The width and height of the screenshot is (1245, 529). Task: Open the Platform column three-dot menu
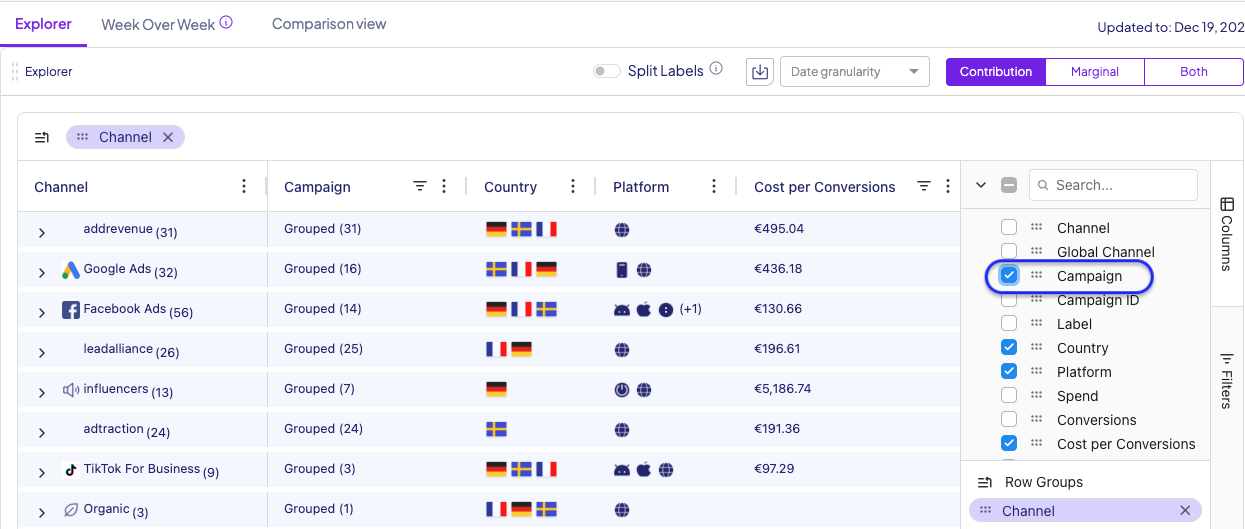714,187
